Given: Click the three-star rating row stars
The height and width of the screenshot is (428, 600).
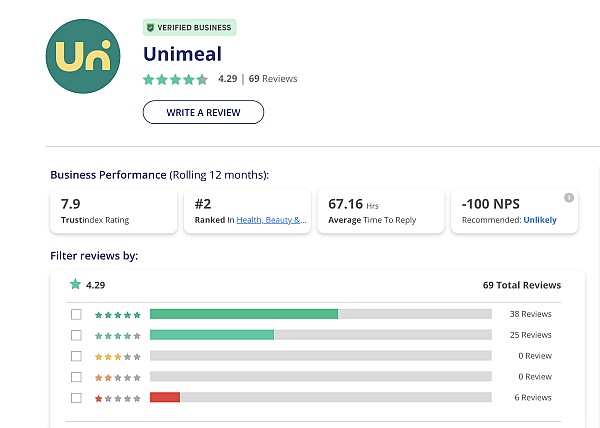Looking at the screenshot, I should 118,356.
